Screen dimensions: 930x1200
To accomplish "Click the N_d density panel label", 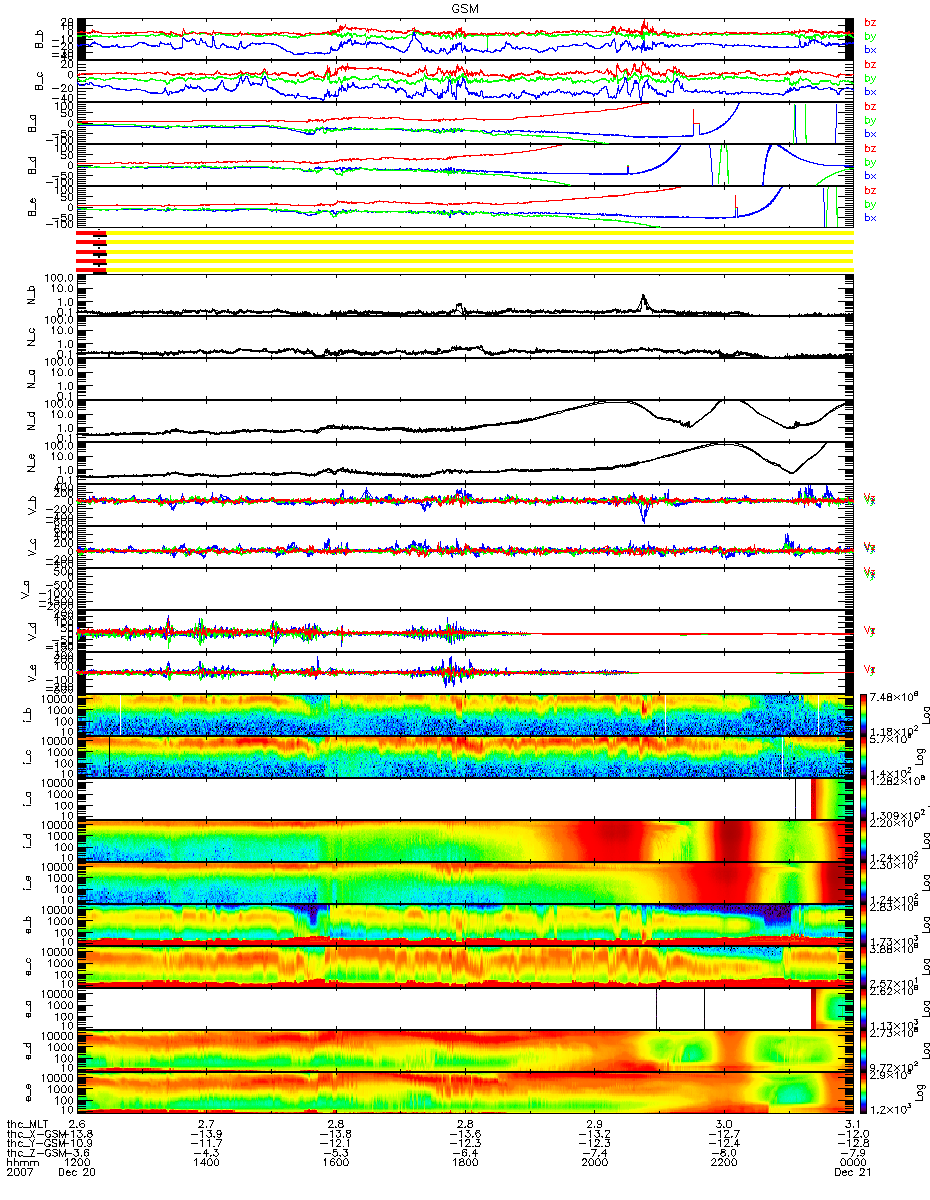I will click(x=29, y=421).
